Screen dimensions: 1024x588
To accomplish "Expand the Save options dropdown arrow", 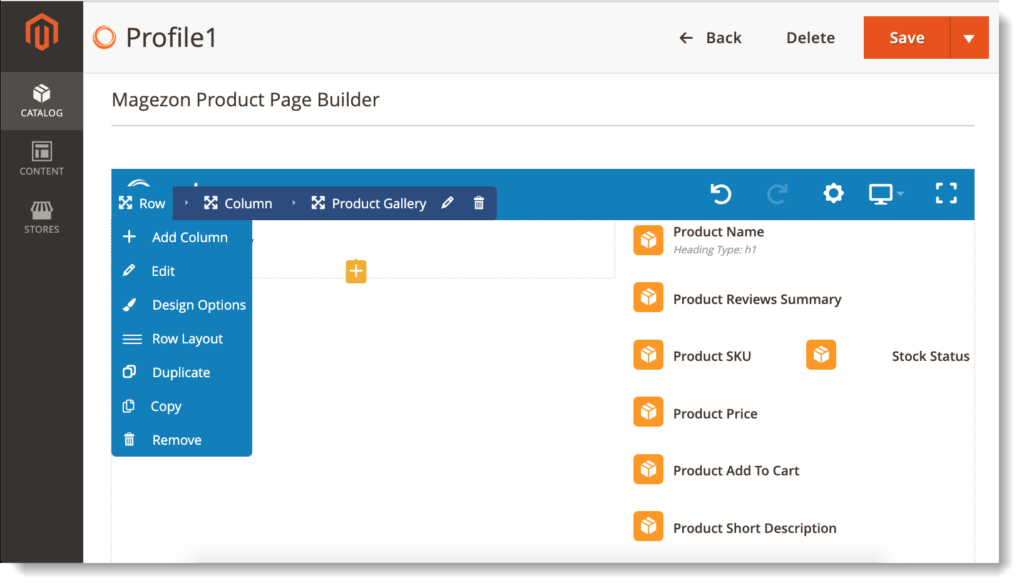I will click(x=969, y=38).
